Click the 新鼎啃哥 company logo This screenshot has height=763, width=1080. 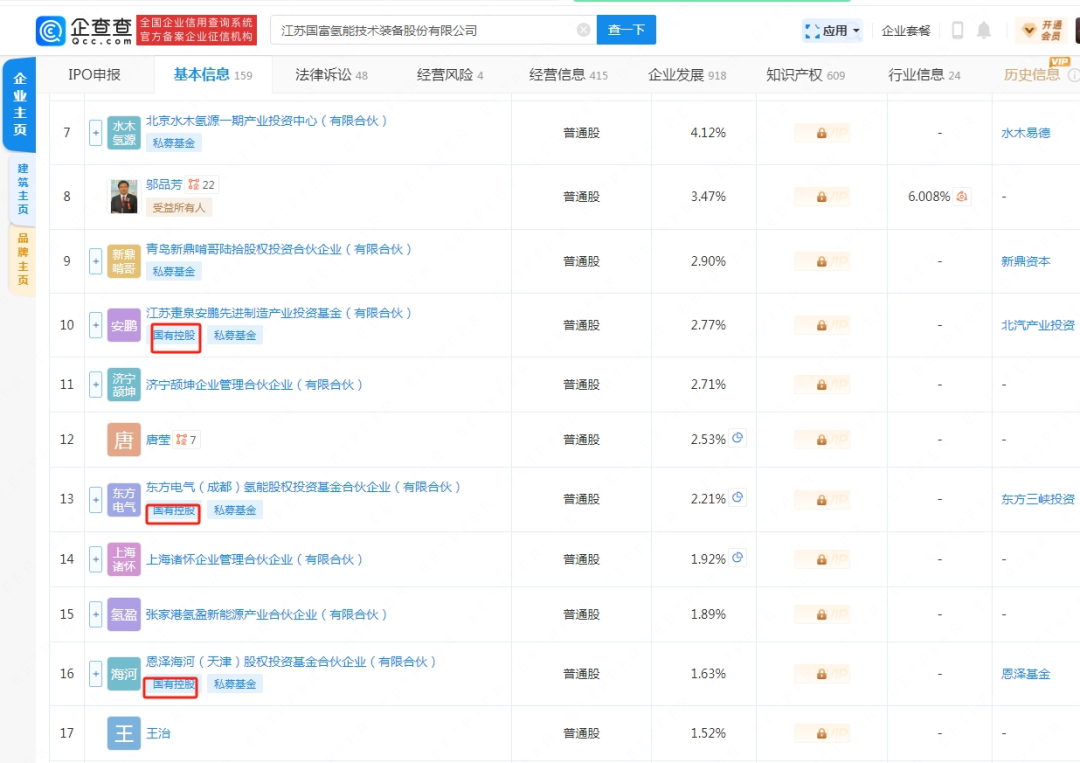click(x=124, y=261)
